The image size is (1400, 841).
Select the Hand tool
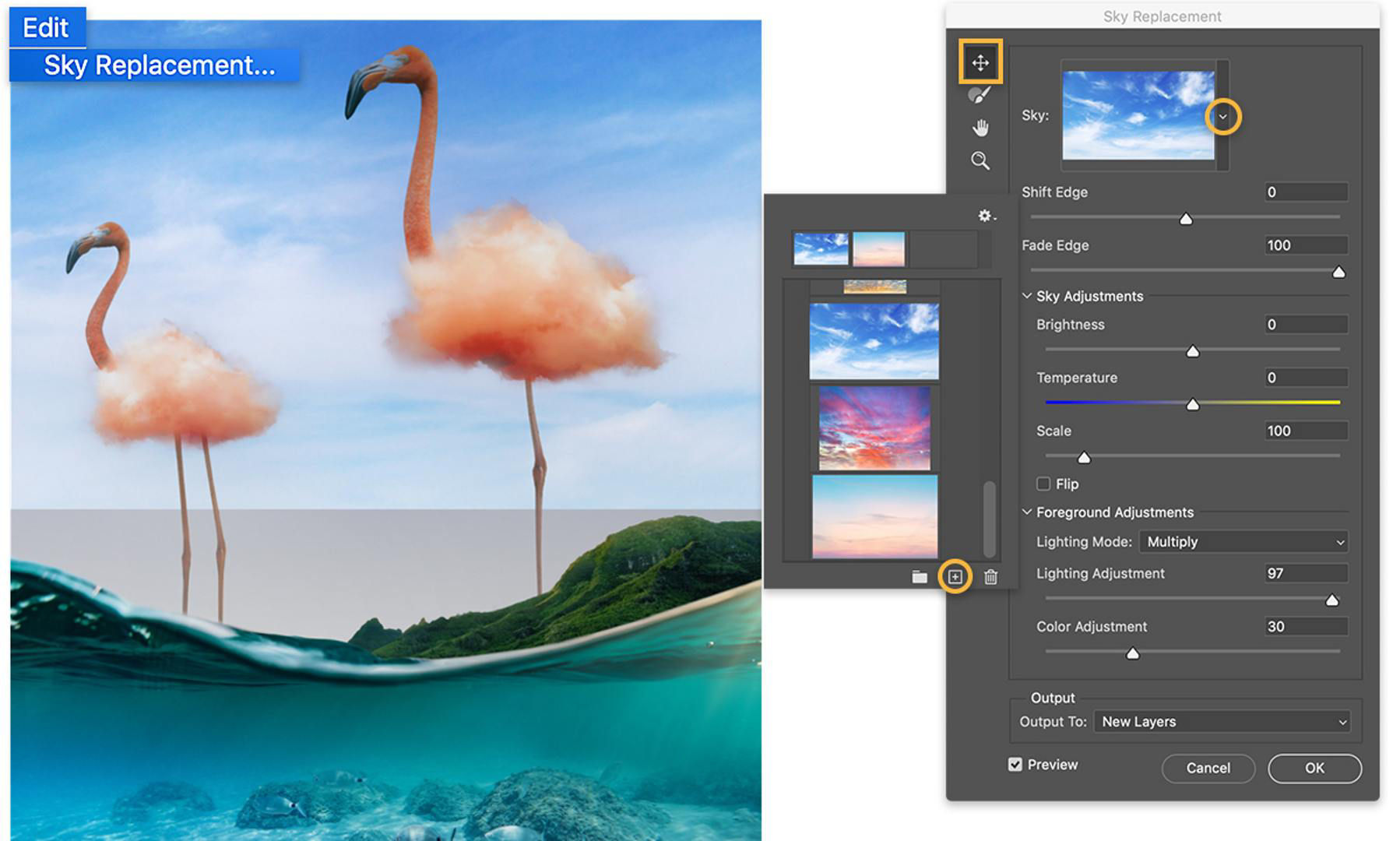coord(982,127)
